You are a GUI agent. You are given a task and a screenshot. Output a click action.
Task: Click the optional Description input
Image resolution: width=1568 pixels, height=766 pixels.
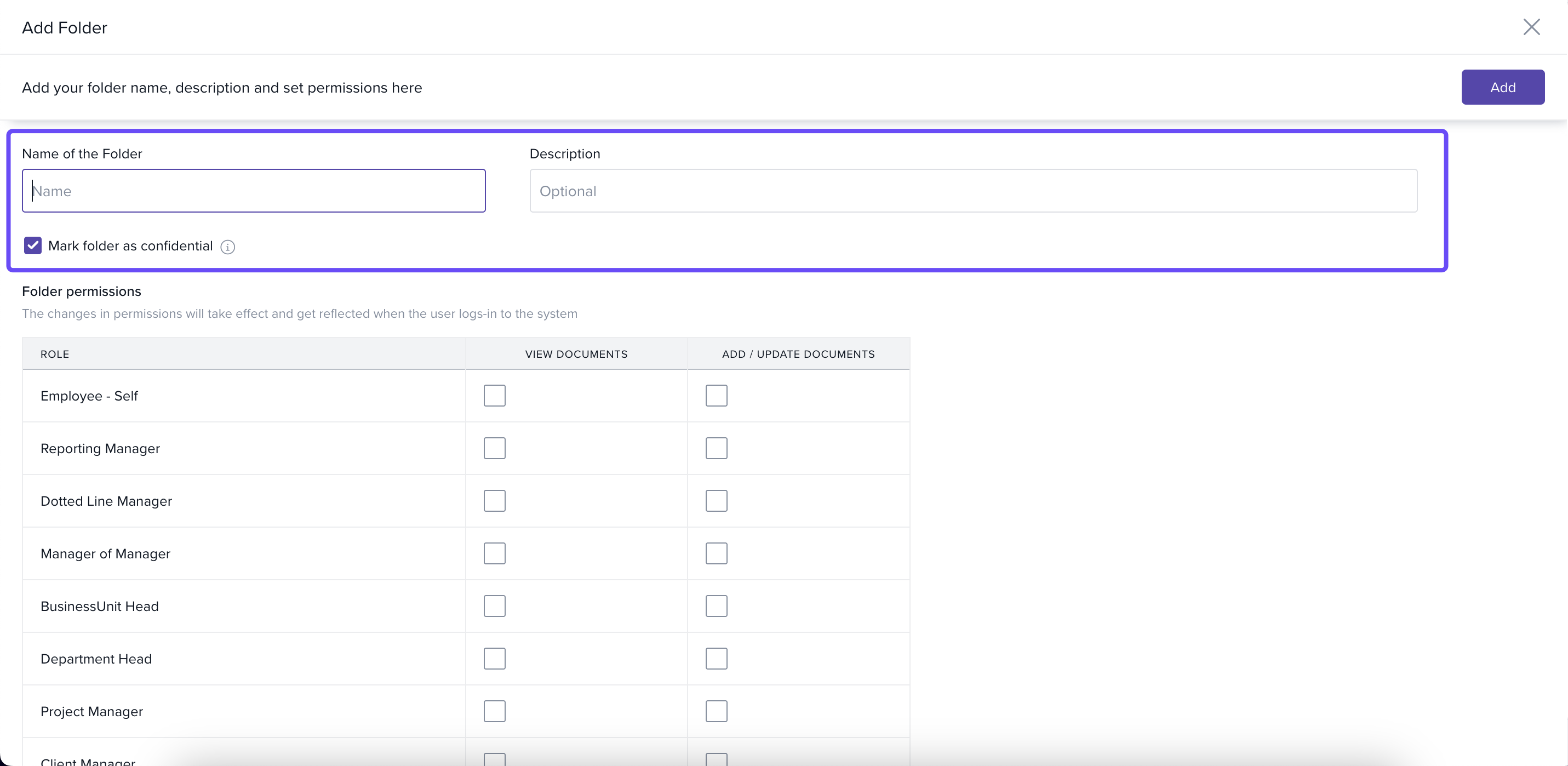pos(972,191)
